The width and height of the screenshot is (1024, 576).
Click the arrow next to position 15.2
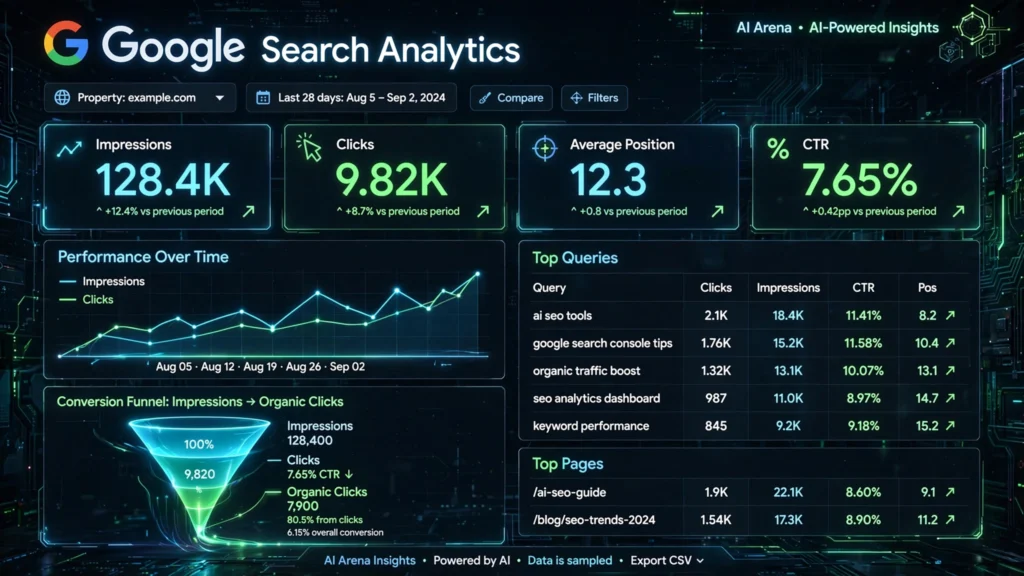951,426
